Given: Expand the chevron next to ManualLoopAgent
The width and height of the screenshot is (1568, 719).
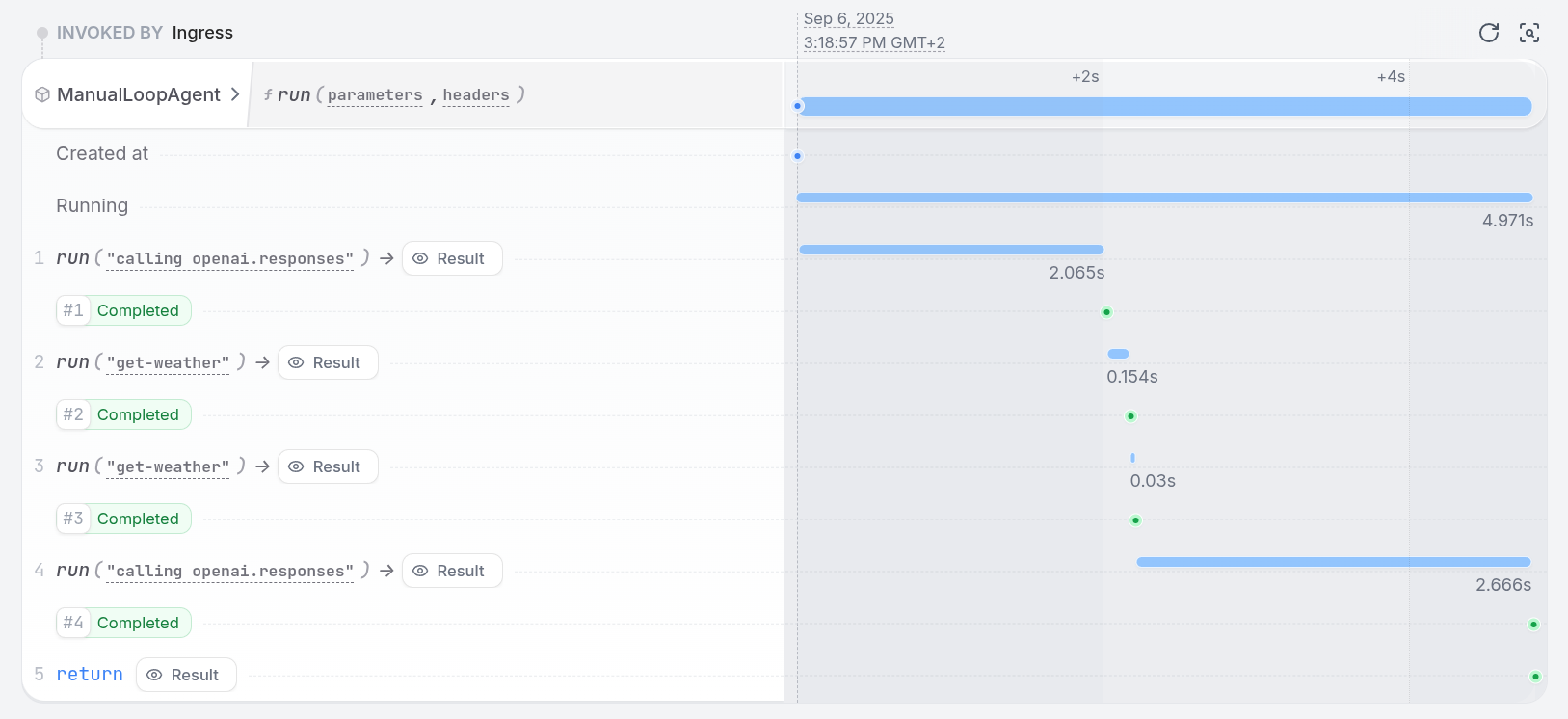Looking at the screenshot, I should 234,94.
